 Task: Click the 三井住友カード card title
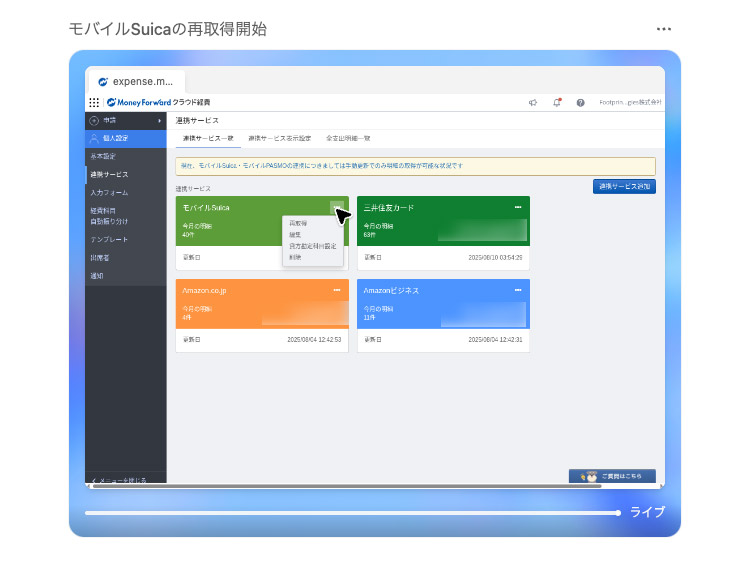[389, 208]
